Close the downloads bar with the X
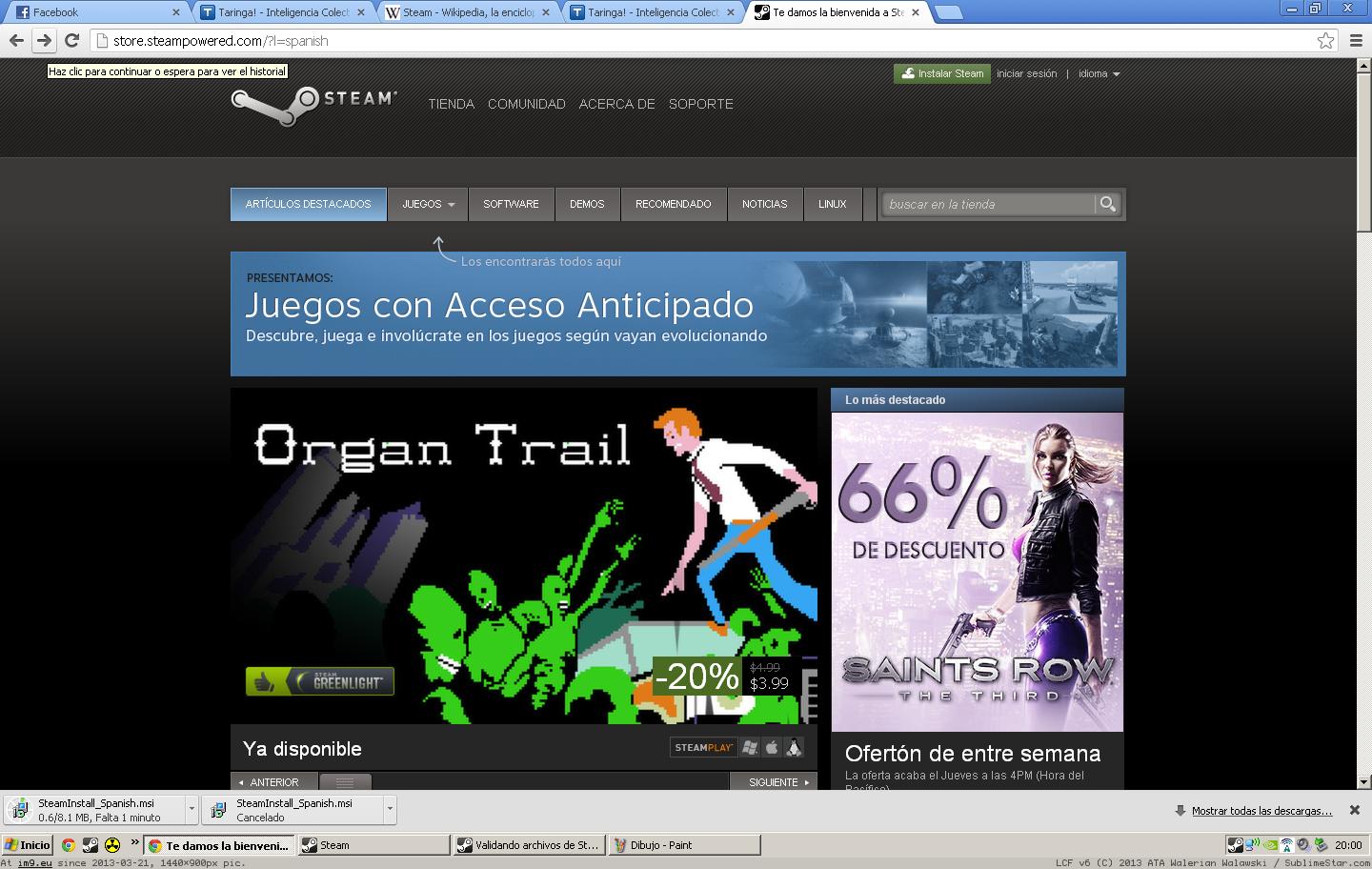This screenshot has height=869, width=1372. 1354,810
